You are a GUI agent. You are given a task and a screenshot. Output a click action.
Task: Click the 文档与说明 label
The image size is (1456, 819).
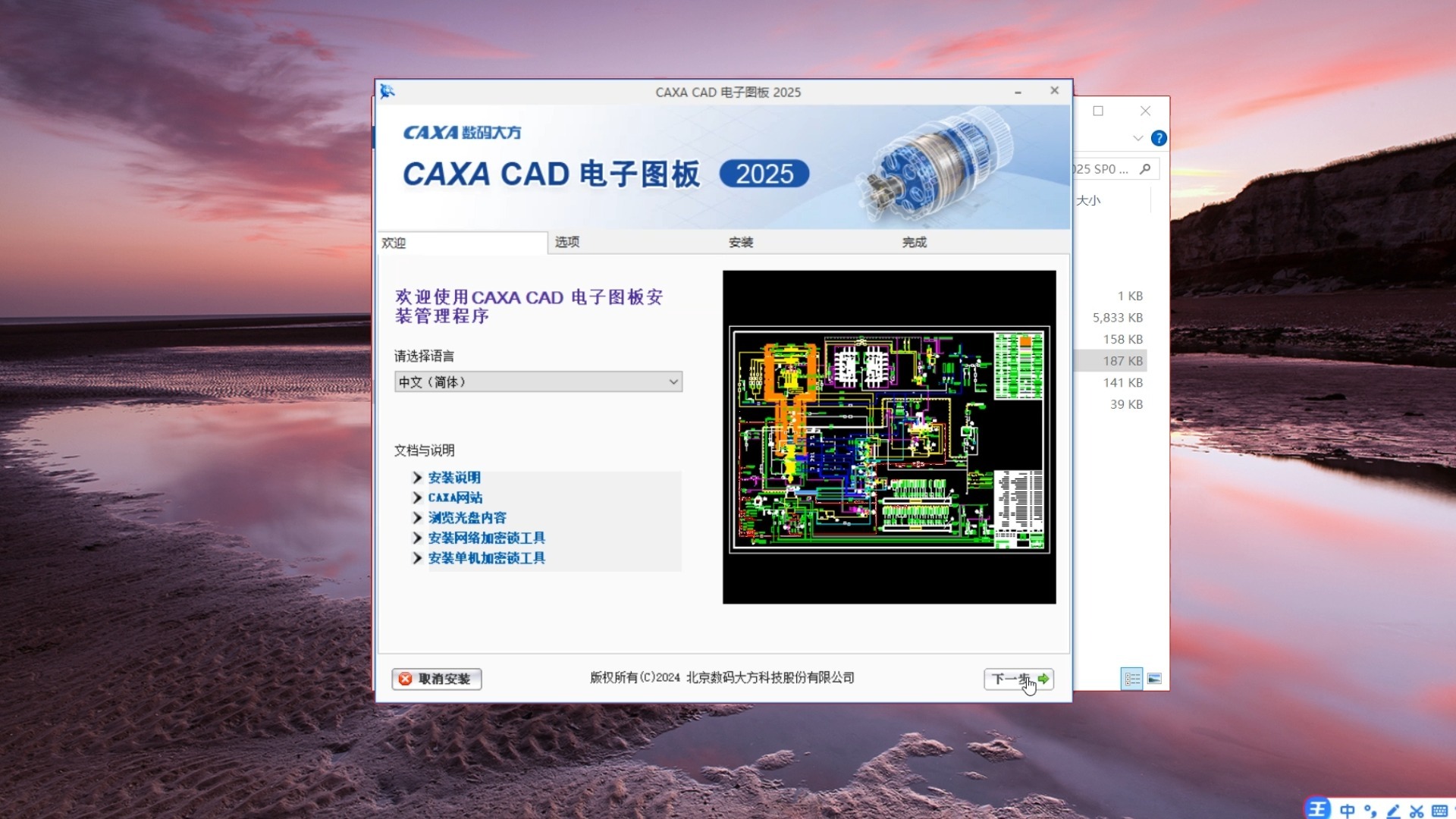424,450
